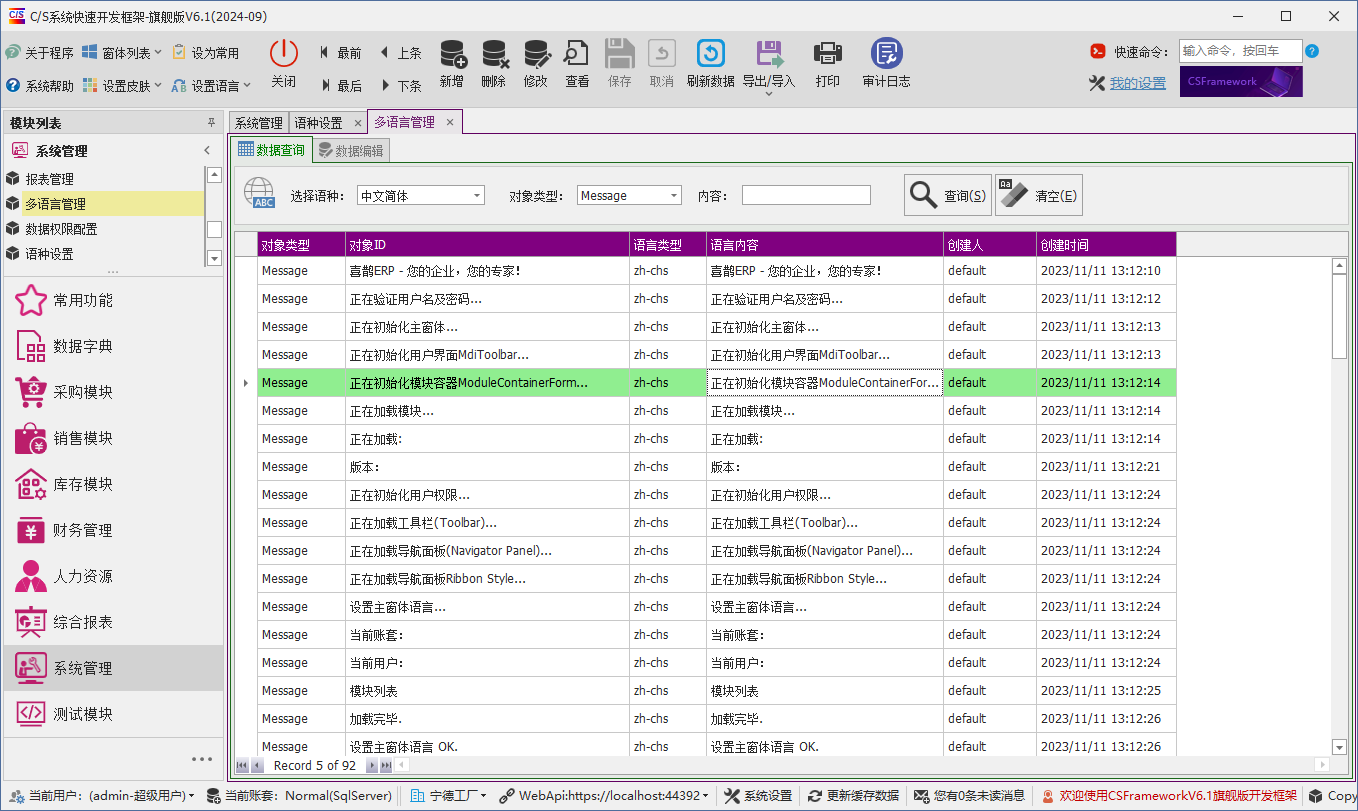This screenshot has height=811, width=1358.
Task: Click the navigation pane overflow dots
Action: pyautogui.click(x=202, y=759)
